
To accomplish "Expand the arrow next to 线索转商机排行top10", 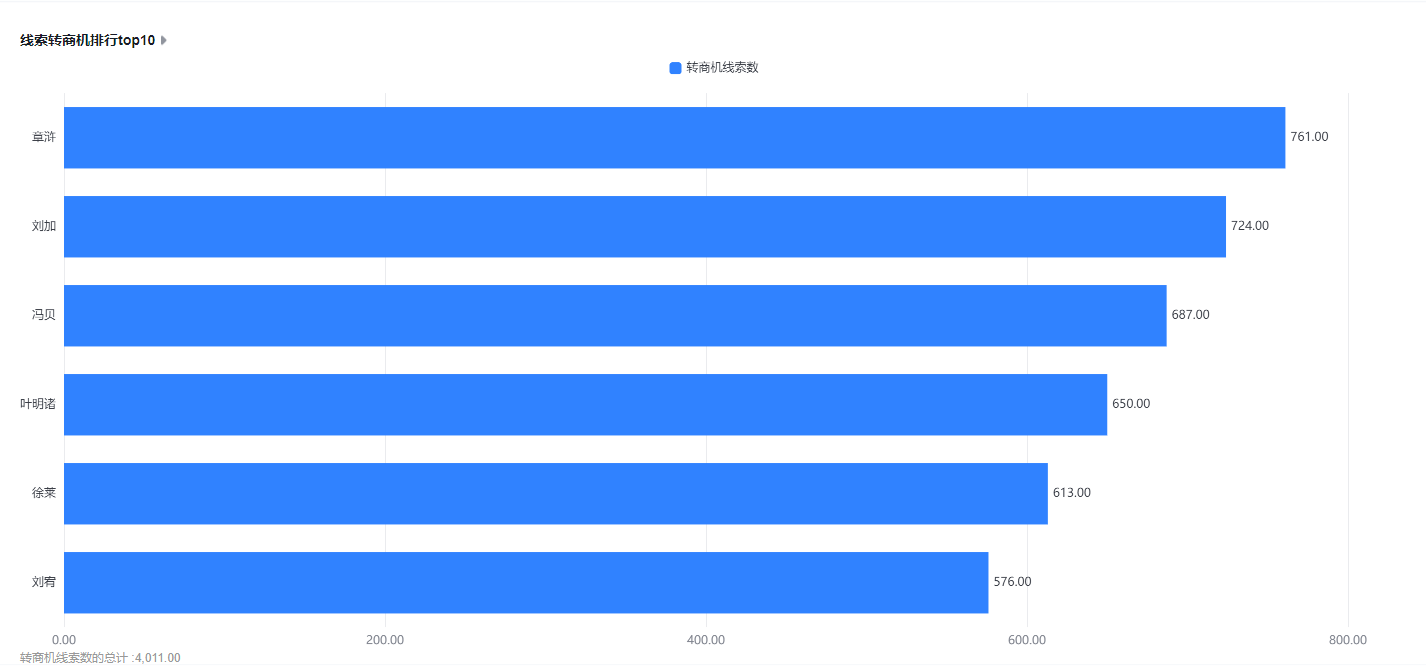I will click(x=164, y=40).
